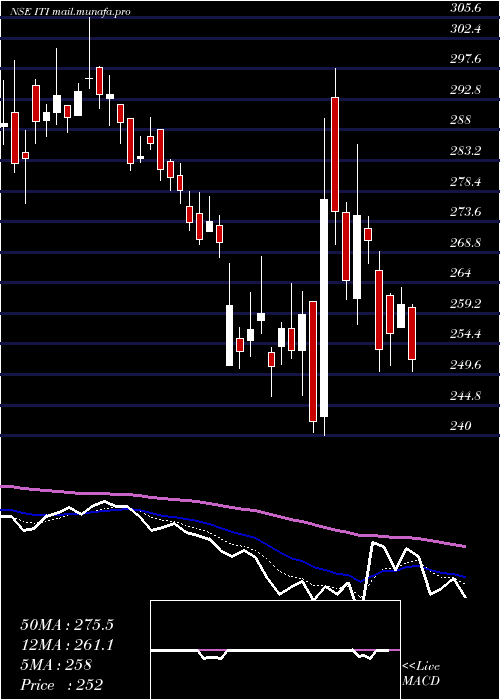Click the 278.4 price axis label
This screenshot has width=500, height=700.
click(x=467, y=182)
